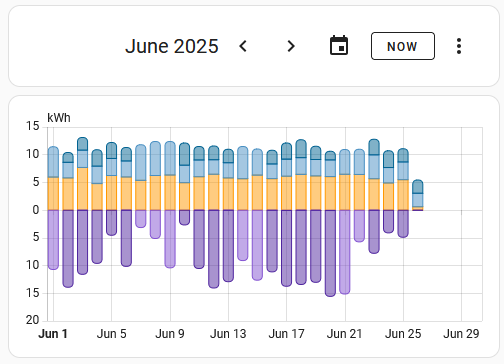Click the kWh axis unit label

[59, 118]
